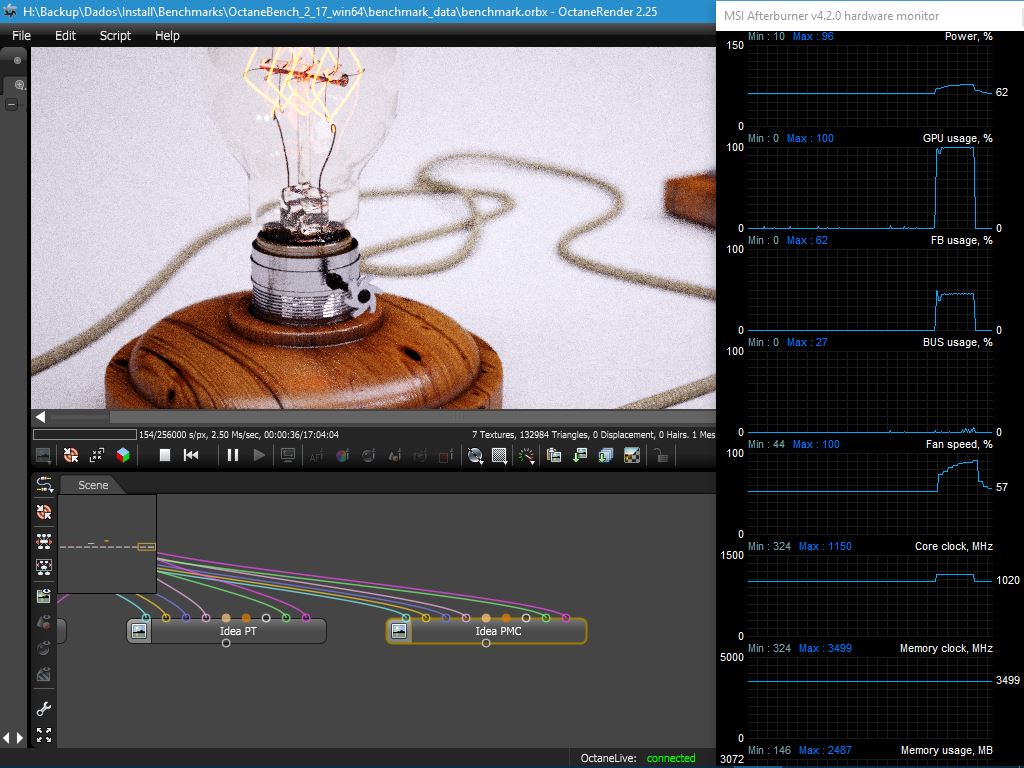Open the sub-sampling mode dropdown

tap(500, 456)
